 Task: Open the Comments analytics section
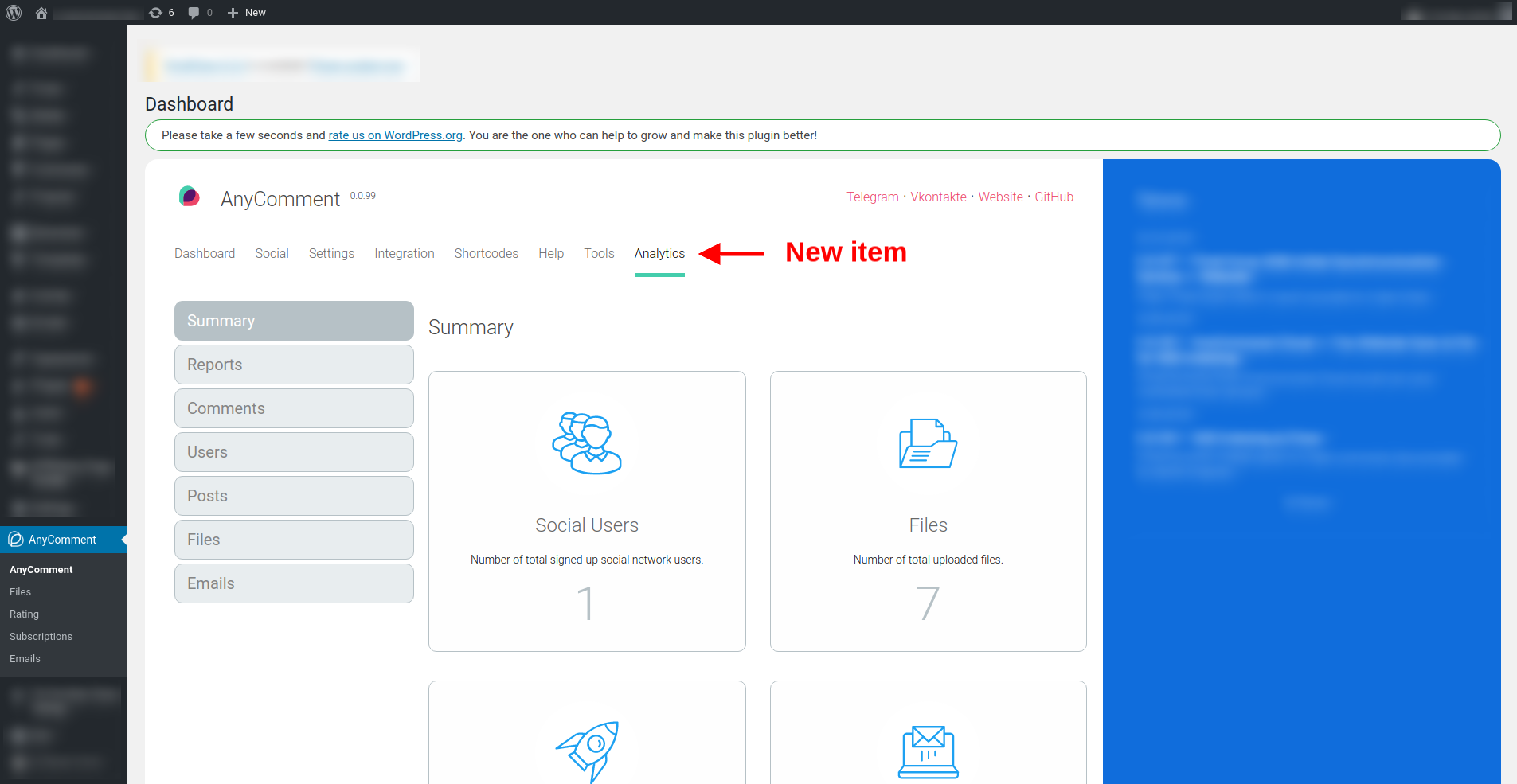pos(294,408)
